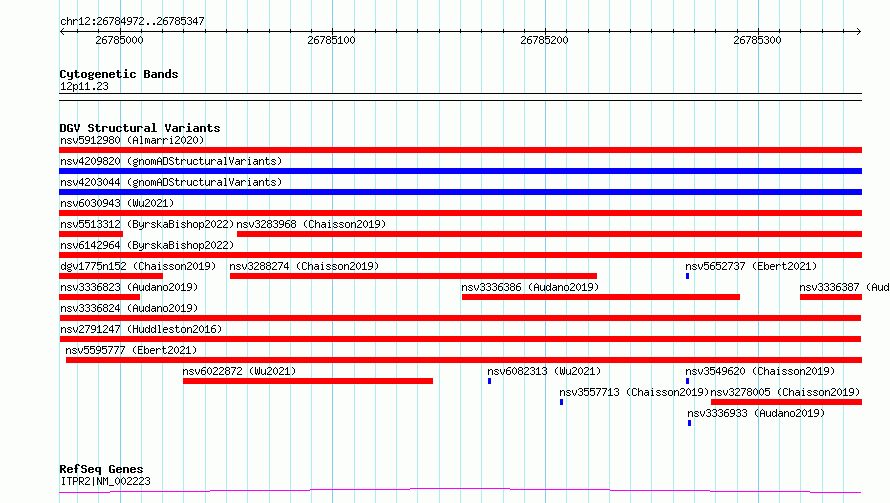Open nsv6142964 (ByrskaBishop2022) label

(x=147, y=245)
